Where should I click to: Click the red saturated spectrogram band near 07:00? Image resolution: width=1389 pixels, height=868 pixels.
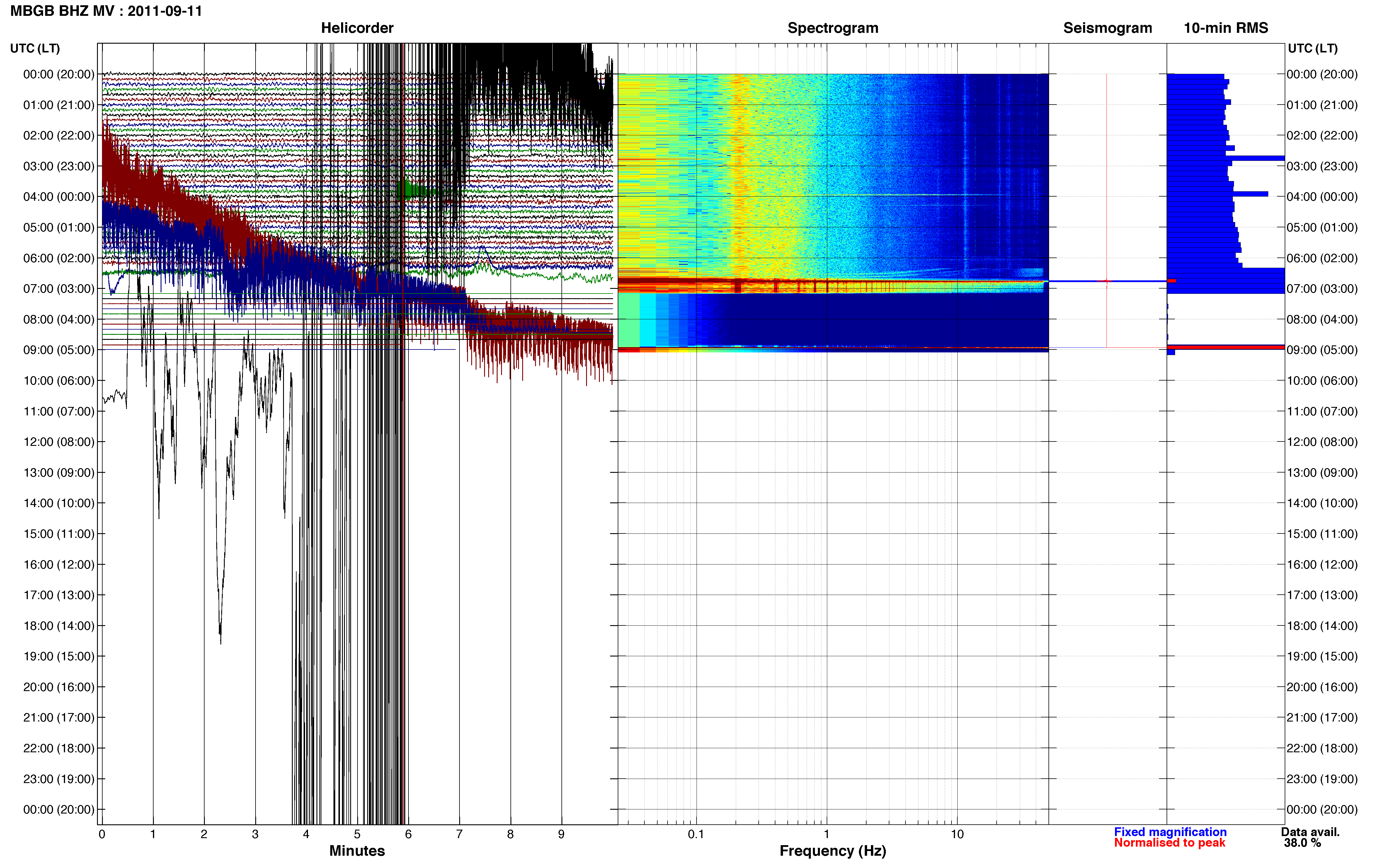pos(833,281)
